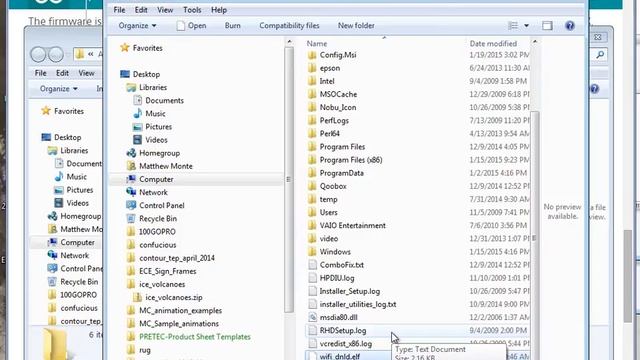The width and height of the screenshot is (640, 360).
Task: Select 100GOPRO folder in front navigation pane
Action: (151, 231)
